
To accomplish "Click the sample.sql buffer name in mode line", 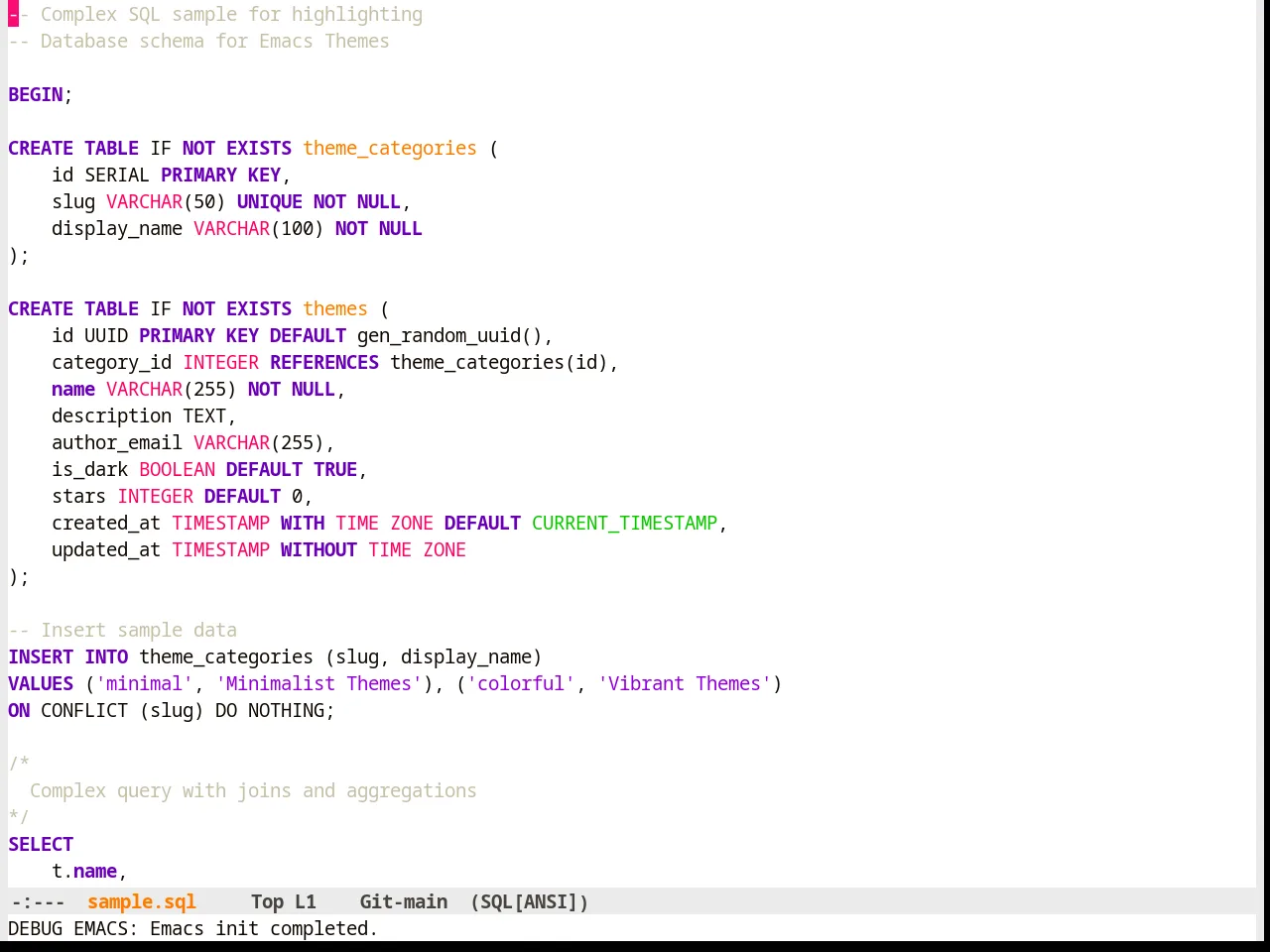I will pos(142,901).
